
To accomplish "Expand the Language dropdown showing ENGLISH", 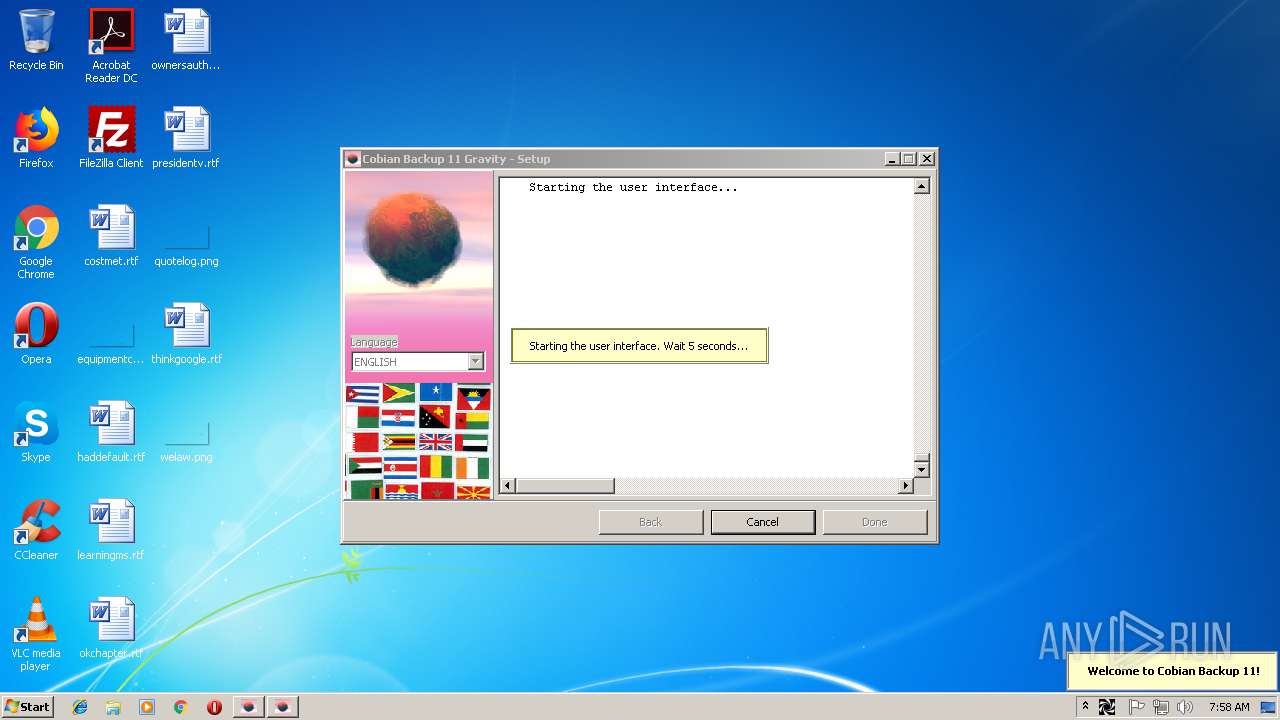I will [x=476, y=362].
